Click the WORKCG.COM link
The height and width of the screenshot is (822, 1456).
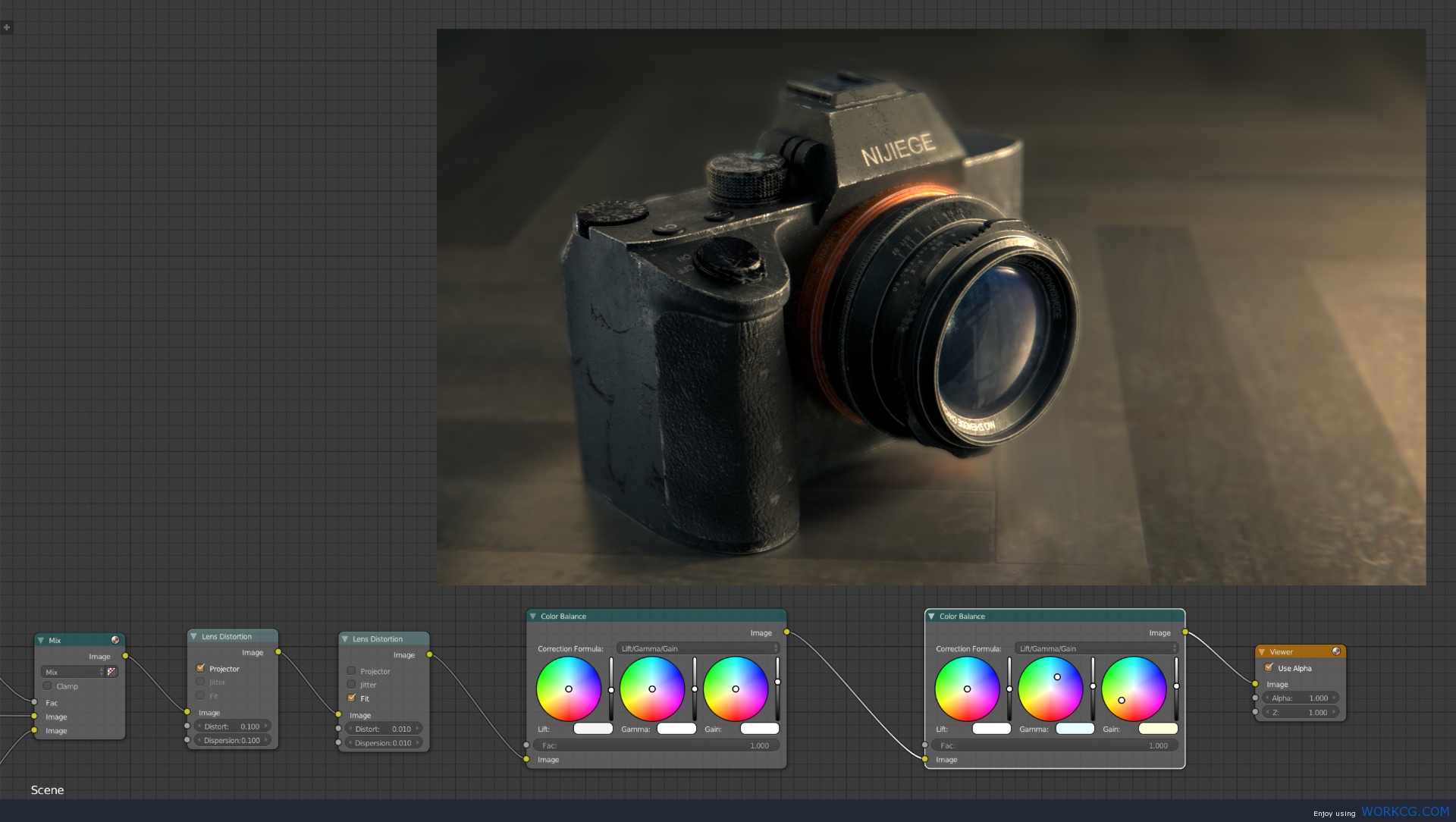pos(1405,811)
